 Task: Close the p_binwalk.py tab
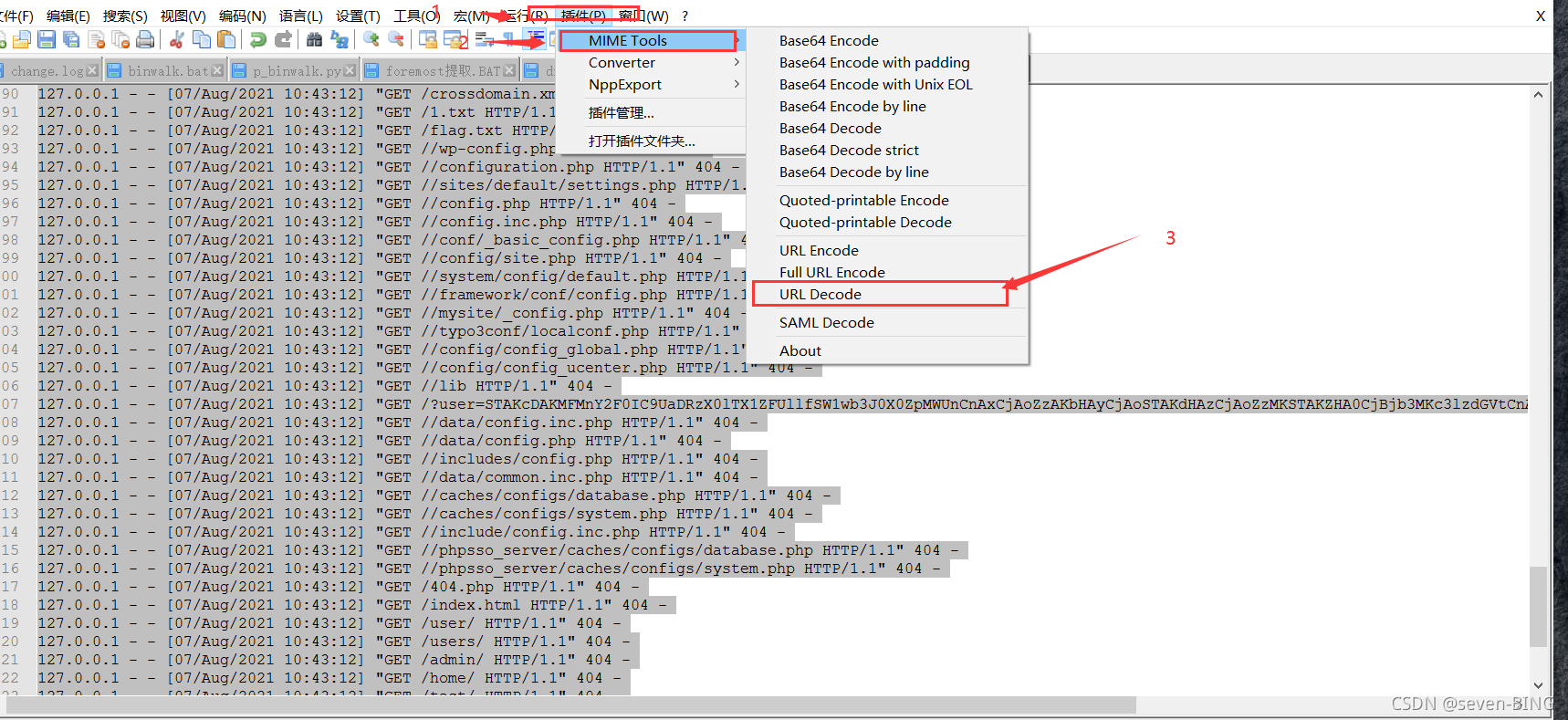[x=350, y=70]
